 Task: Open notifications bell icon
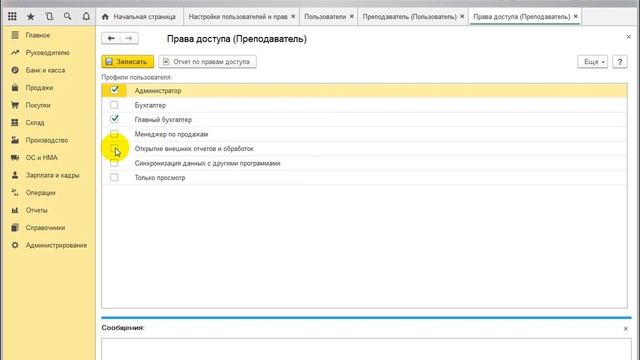point(86,16)
